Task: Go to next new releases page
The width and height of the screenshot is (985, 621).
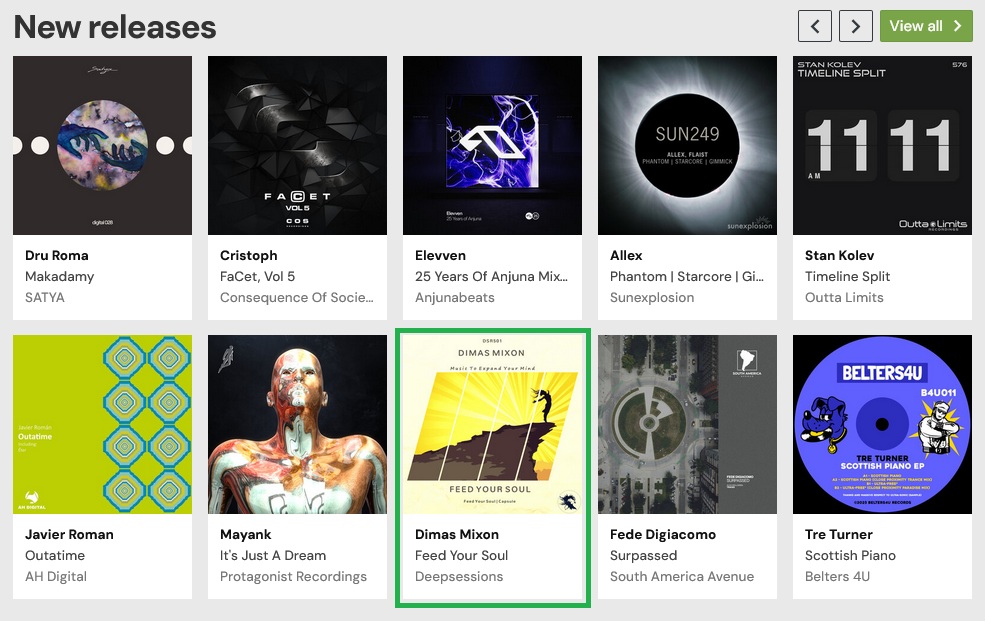Action: 856,26
